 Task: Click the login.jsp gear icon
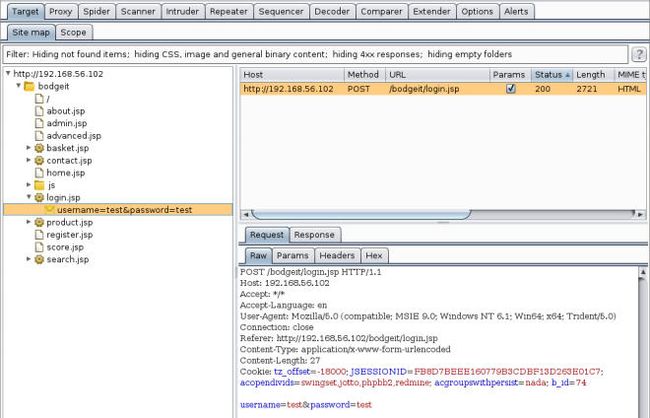(x=39, y=197)
